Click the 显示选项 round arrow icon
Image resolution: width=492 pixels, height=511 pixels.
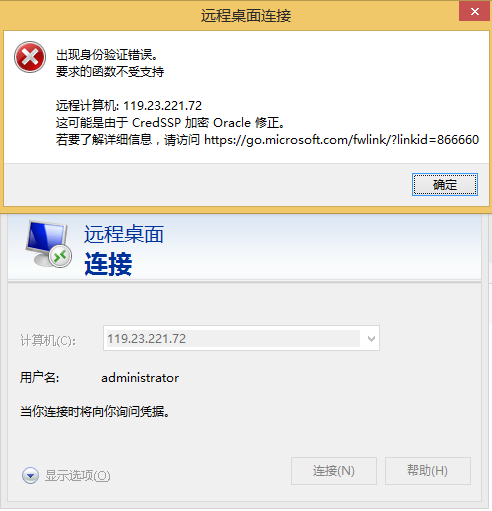(x=30, y=475)
